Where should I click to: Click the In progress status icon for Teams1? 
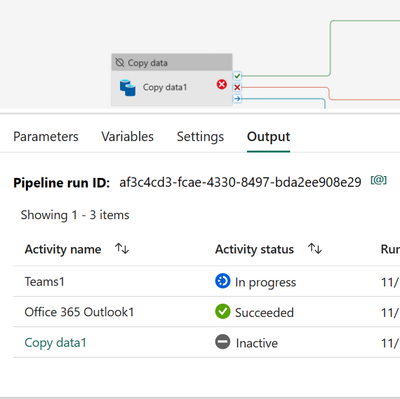click(x=223, y=281)
